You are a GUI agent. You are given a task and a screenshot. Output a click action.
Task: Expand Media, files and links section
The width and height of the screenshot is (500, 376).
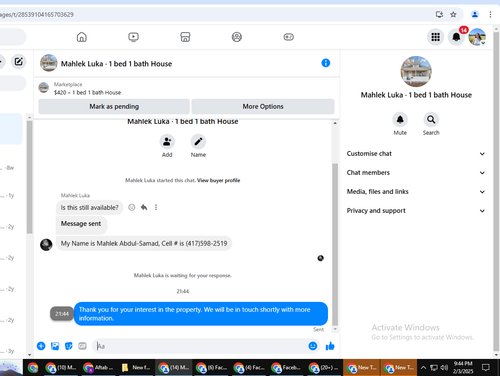(416, 192)
